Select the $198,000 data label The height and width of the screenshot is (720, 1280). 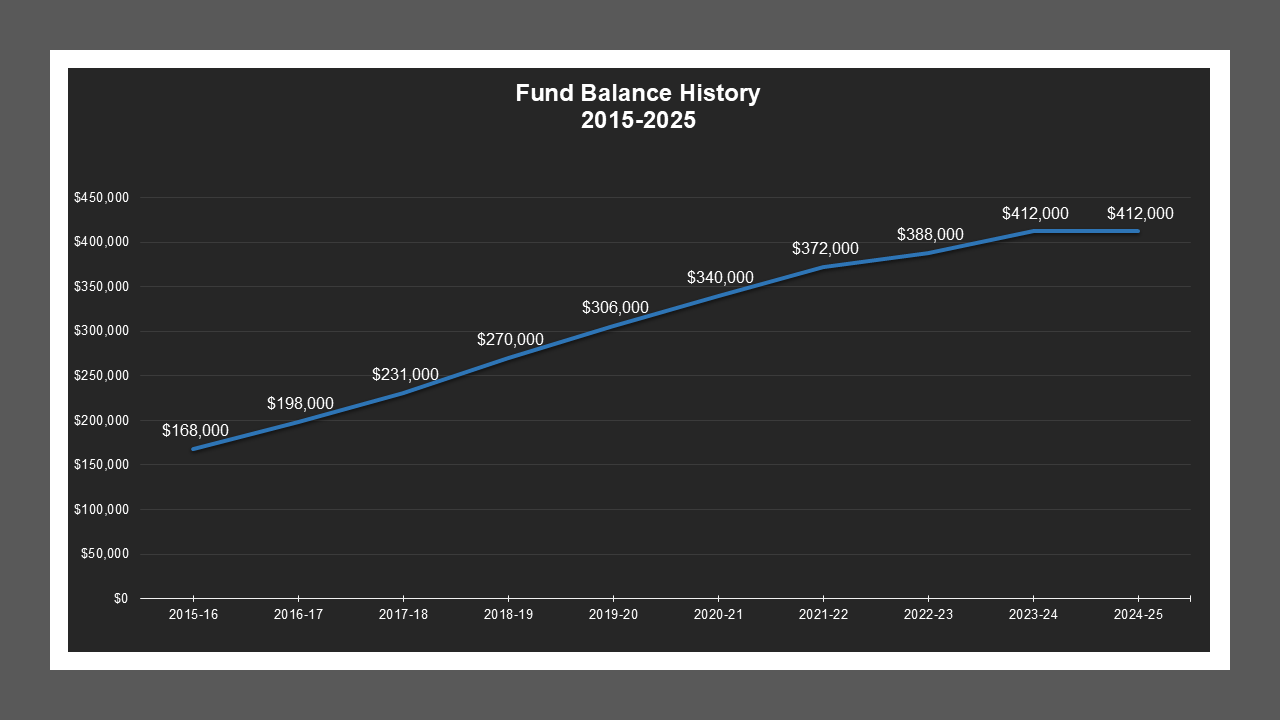coord(301,404)
